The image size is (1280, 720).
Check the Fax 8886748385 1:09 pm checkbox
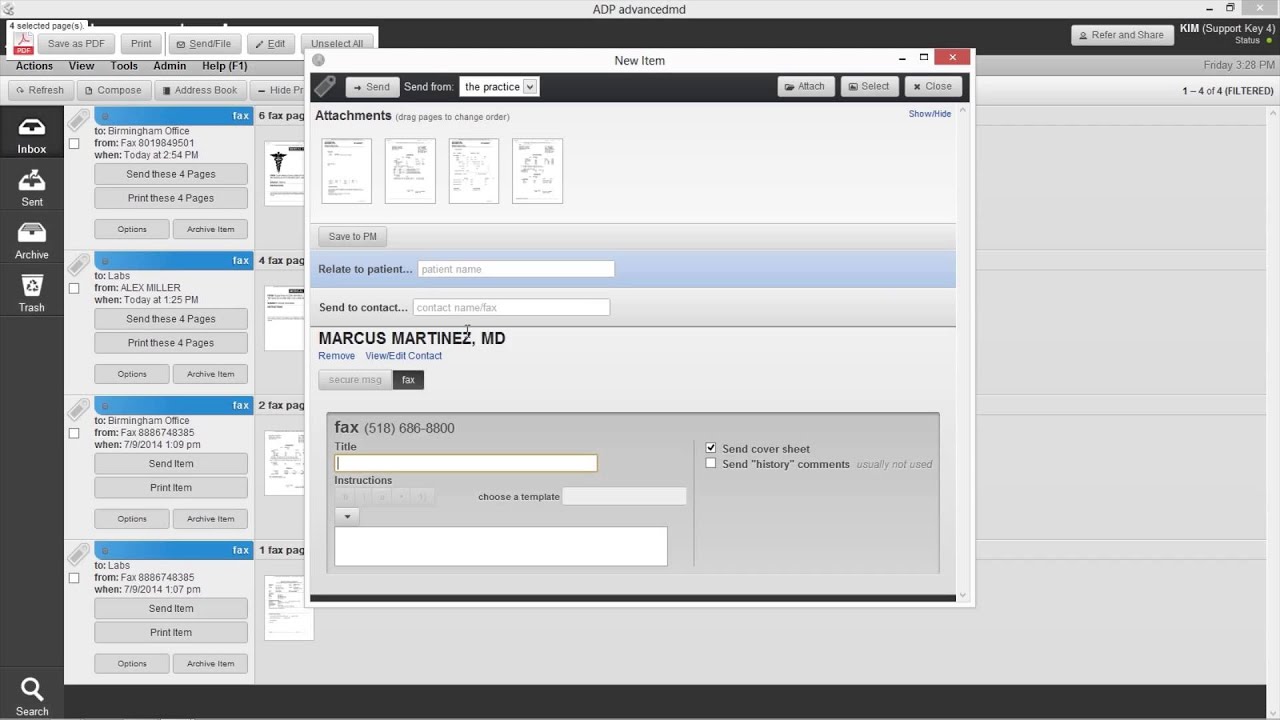tap(74, 434)
